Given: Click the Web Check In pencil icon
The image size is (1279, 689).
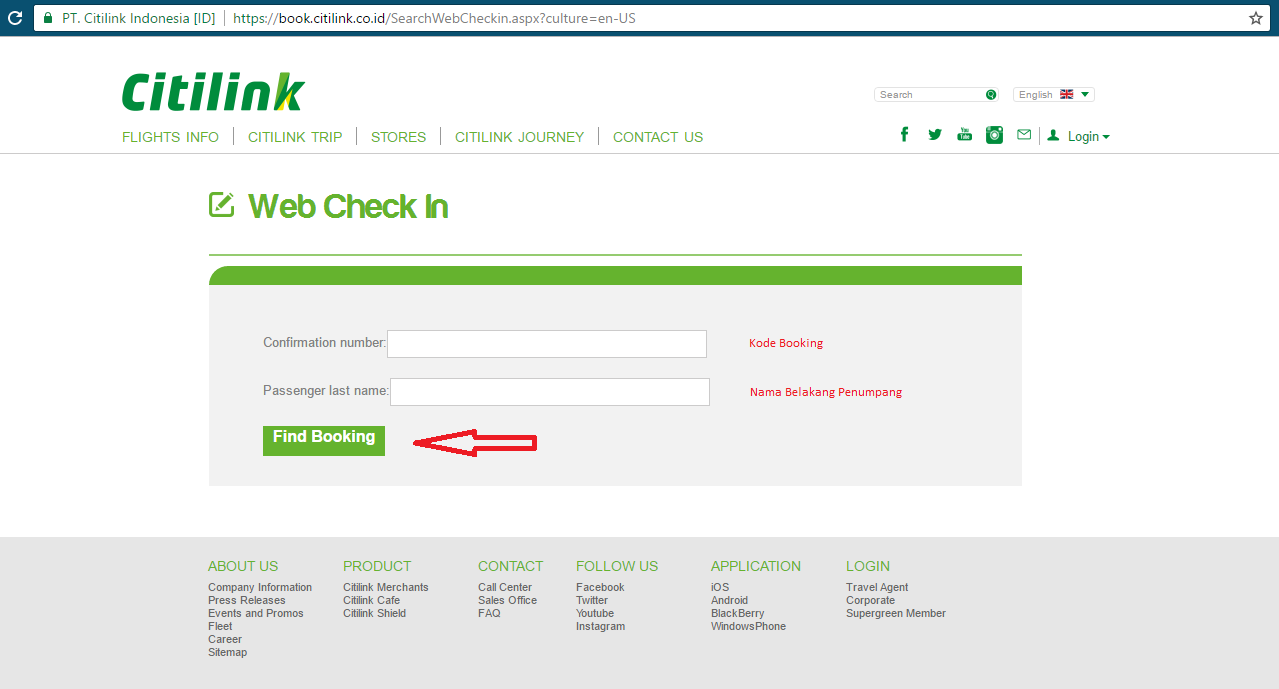Looking at the screenshot, I should point(222,204).
